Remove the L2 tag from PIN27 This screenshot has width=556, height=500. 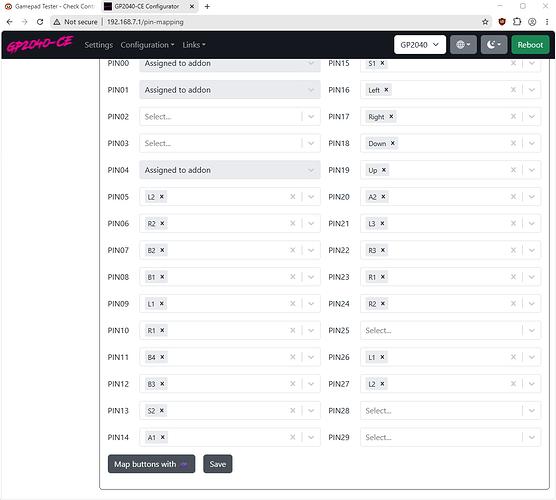point(382,384)
